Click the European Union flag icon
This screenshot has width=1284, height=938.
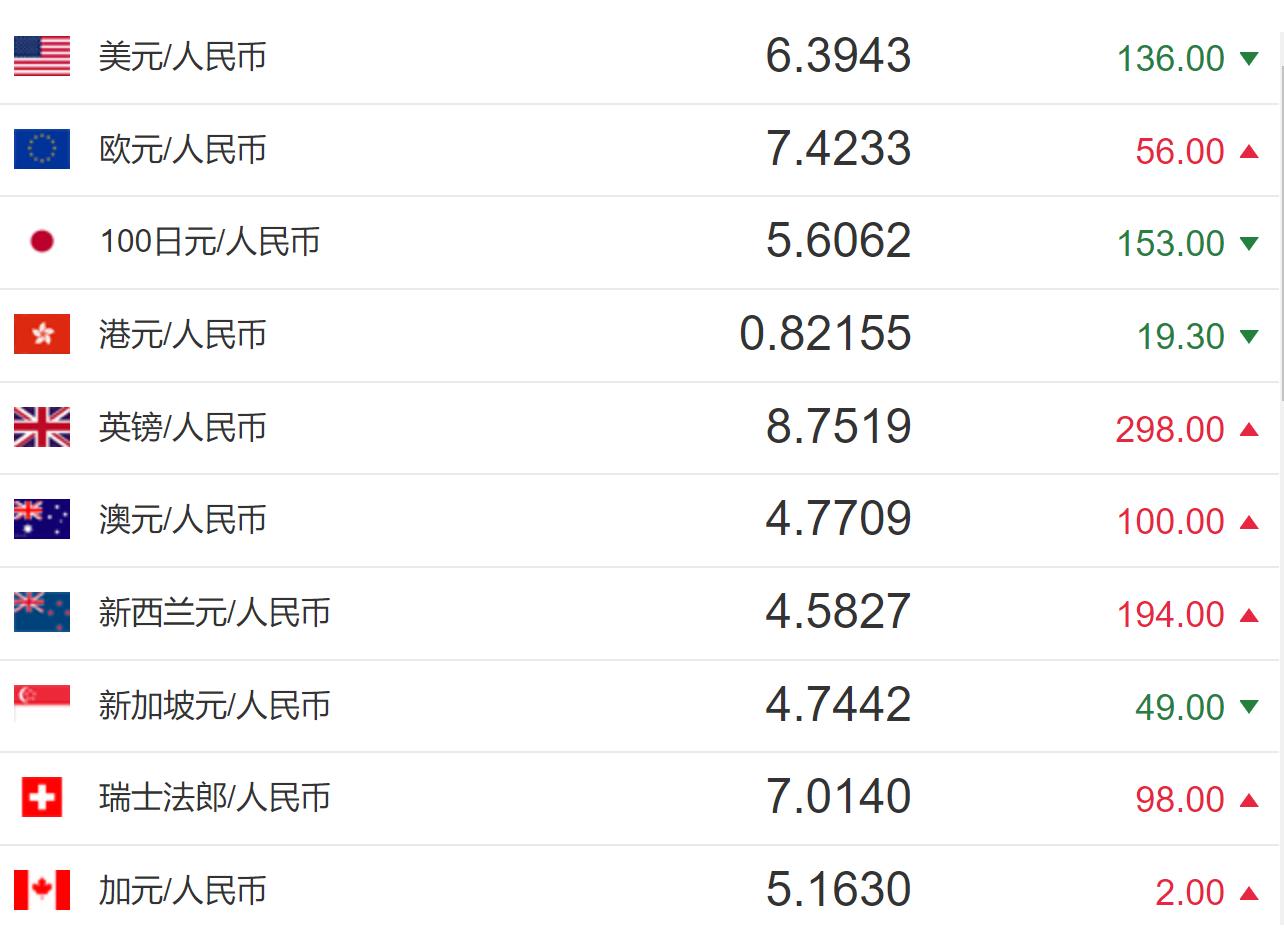[x=42, y=149]
